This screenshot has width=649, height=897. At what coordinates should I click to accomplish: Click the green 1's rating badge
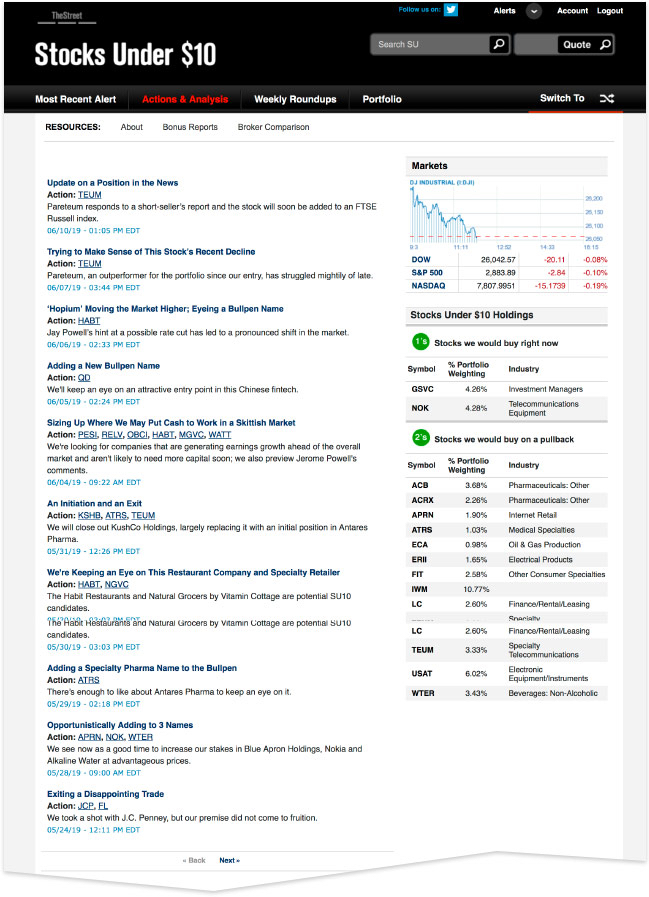coord(421,342)
